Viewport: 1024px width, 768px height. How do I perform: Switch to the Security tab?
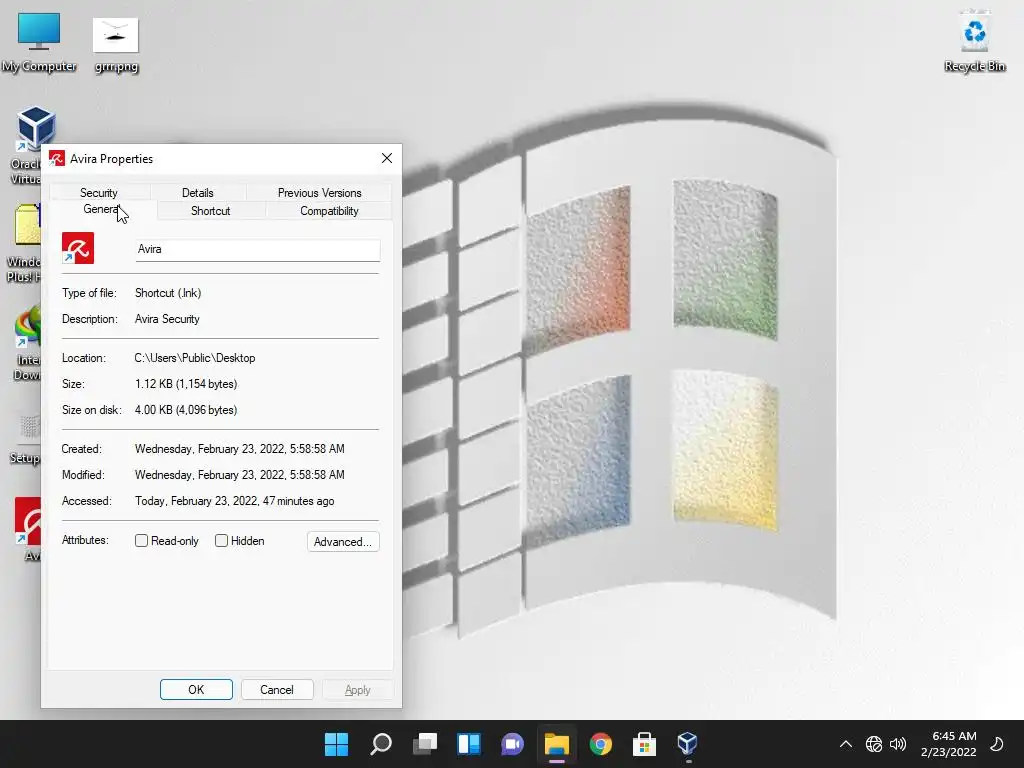[99, 193]
